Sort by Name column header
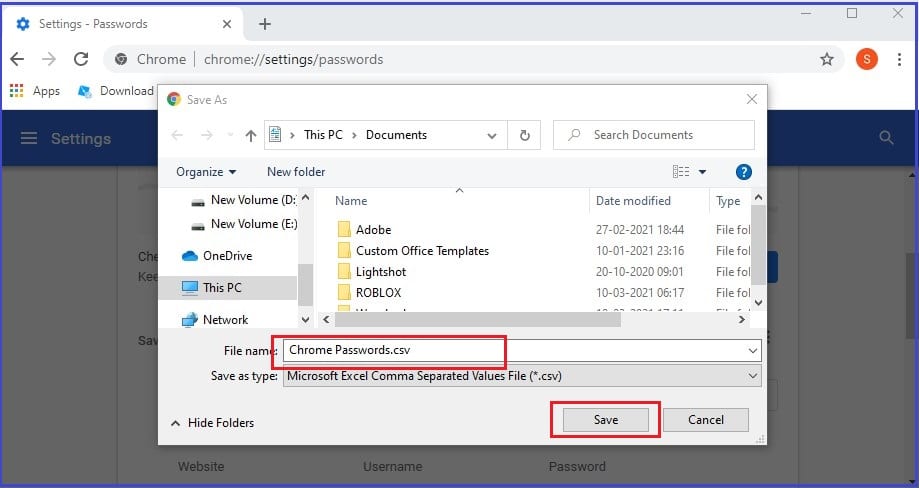919x488 pixels. [351, 201]
